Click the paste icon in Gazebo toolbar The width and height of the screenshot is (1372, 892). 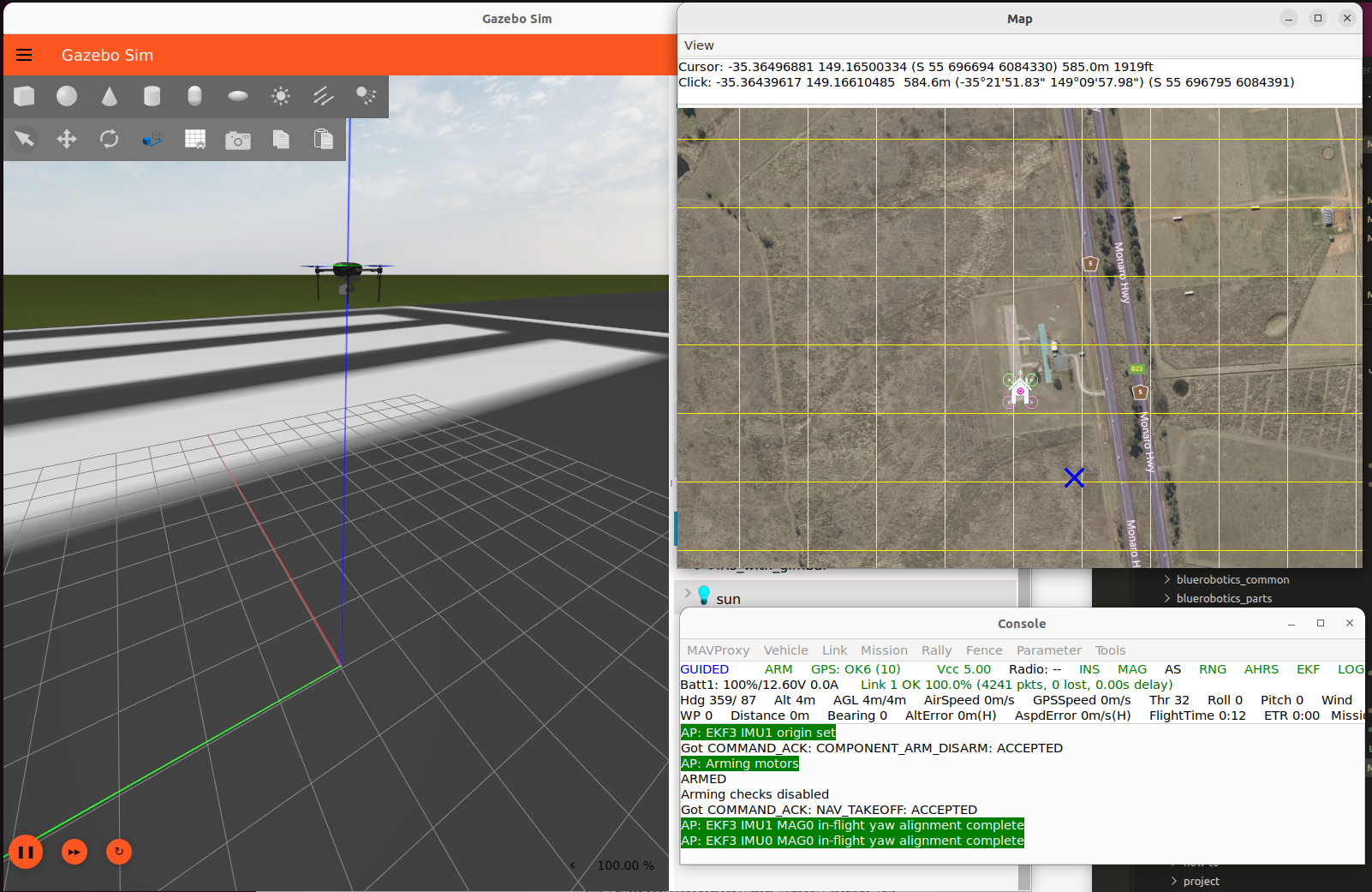[324, 139]
